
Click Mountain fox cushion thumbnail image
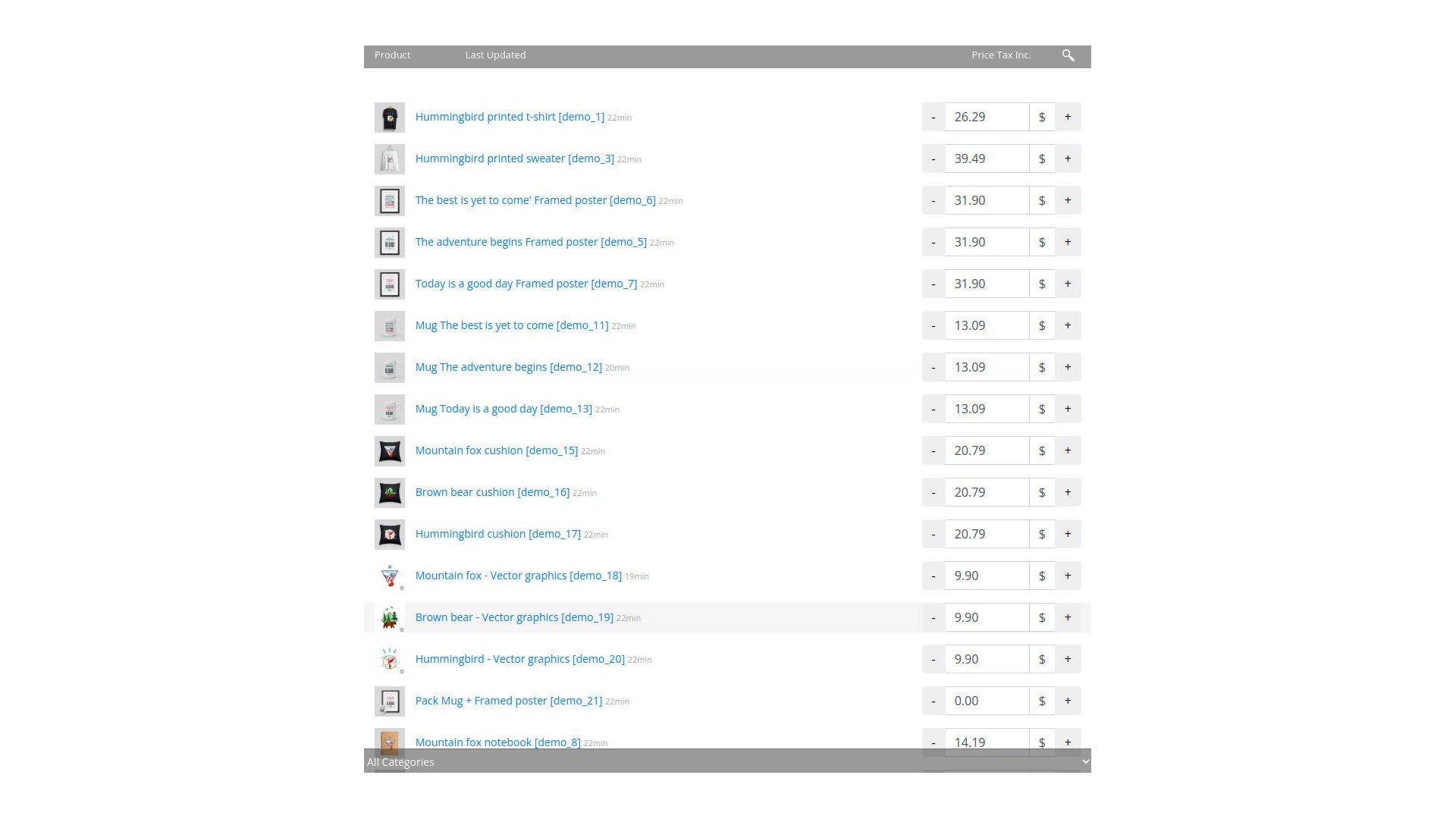point(389,451)
